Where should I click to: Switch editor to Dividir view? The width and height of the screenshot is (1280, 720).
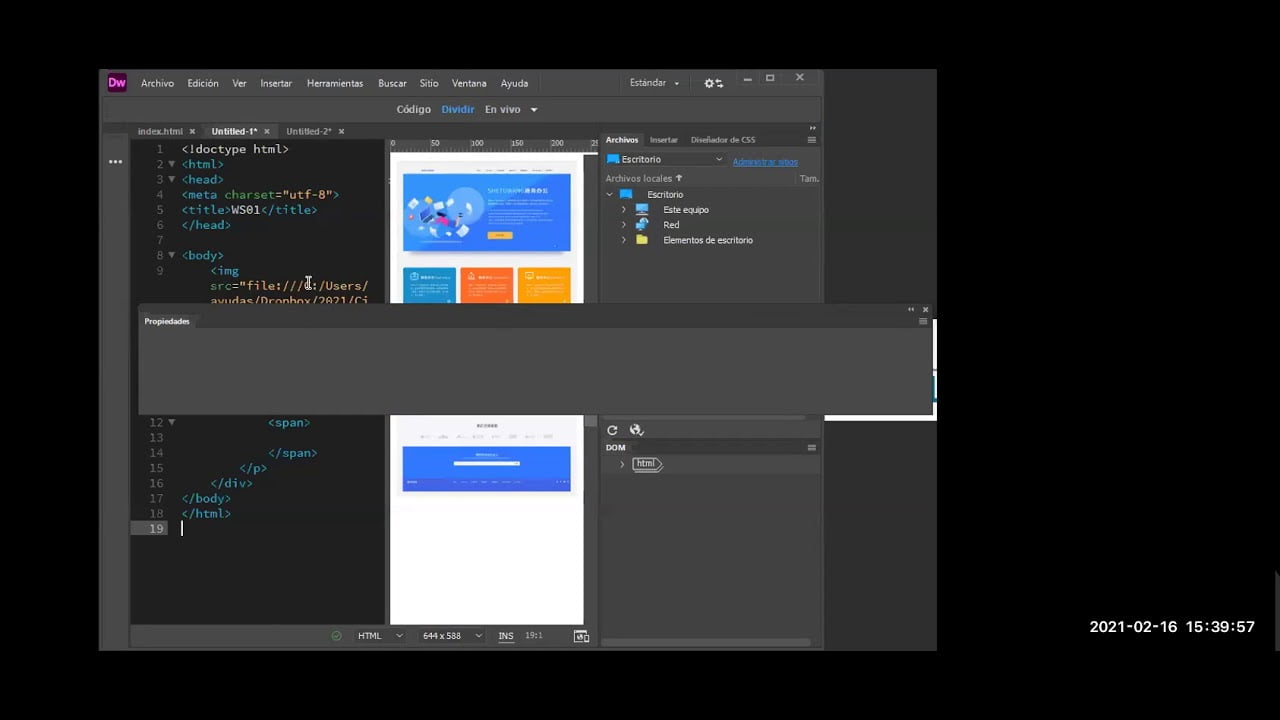point(457,109)
